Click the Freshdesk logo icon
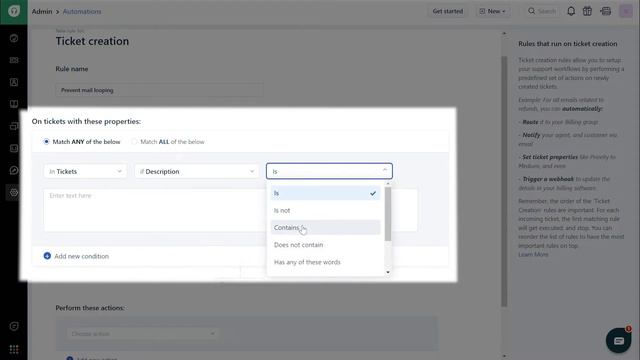 [13, 11]
